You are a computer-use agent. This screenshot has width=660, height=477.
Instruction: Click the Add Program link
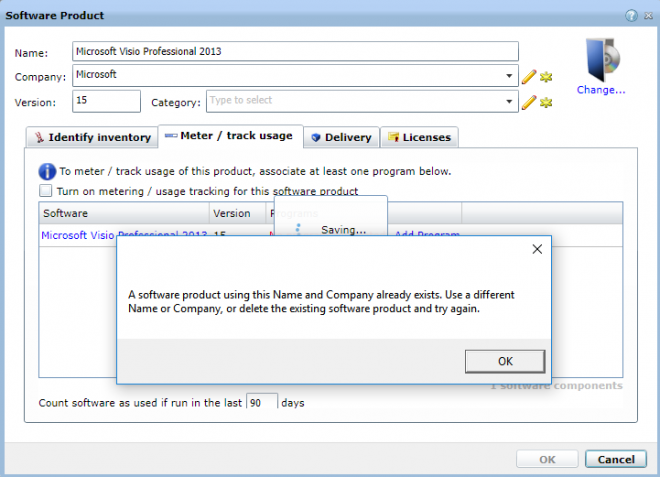point(427,235)
